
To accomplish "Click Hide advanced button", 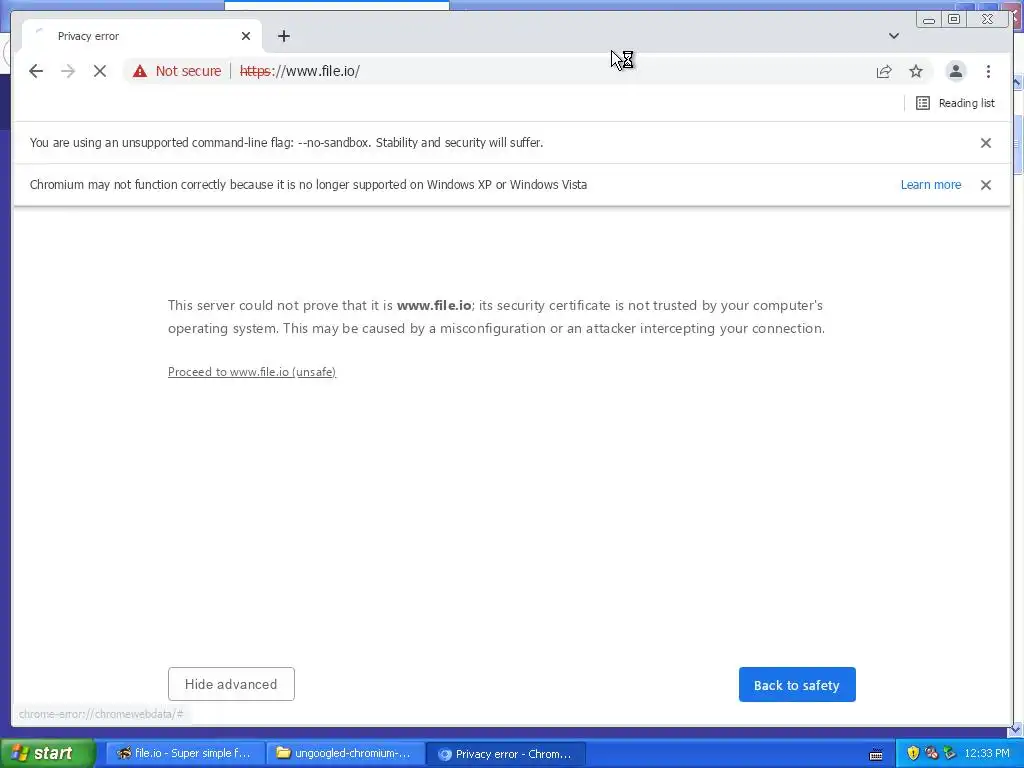I will click(x=231, y=684).
